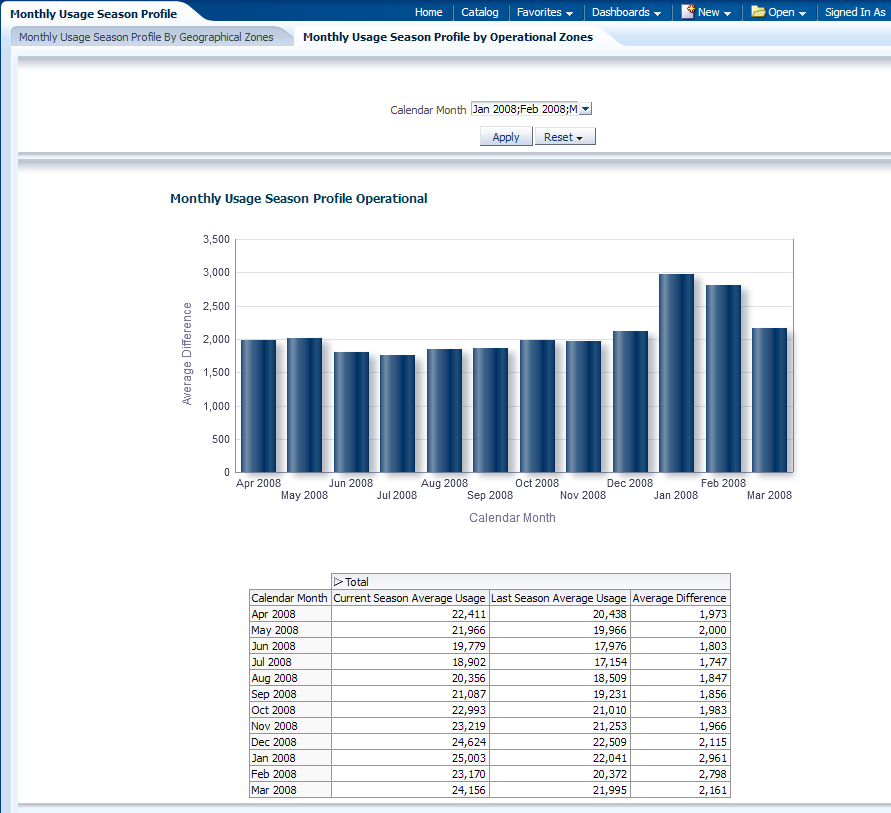Viewport: 891px width, 813px height.
Task: Click the May 2008 chart bar
Action: (305, 405)
